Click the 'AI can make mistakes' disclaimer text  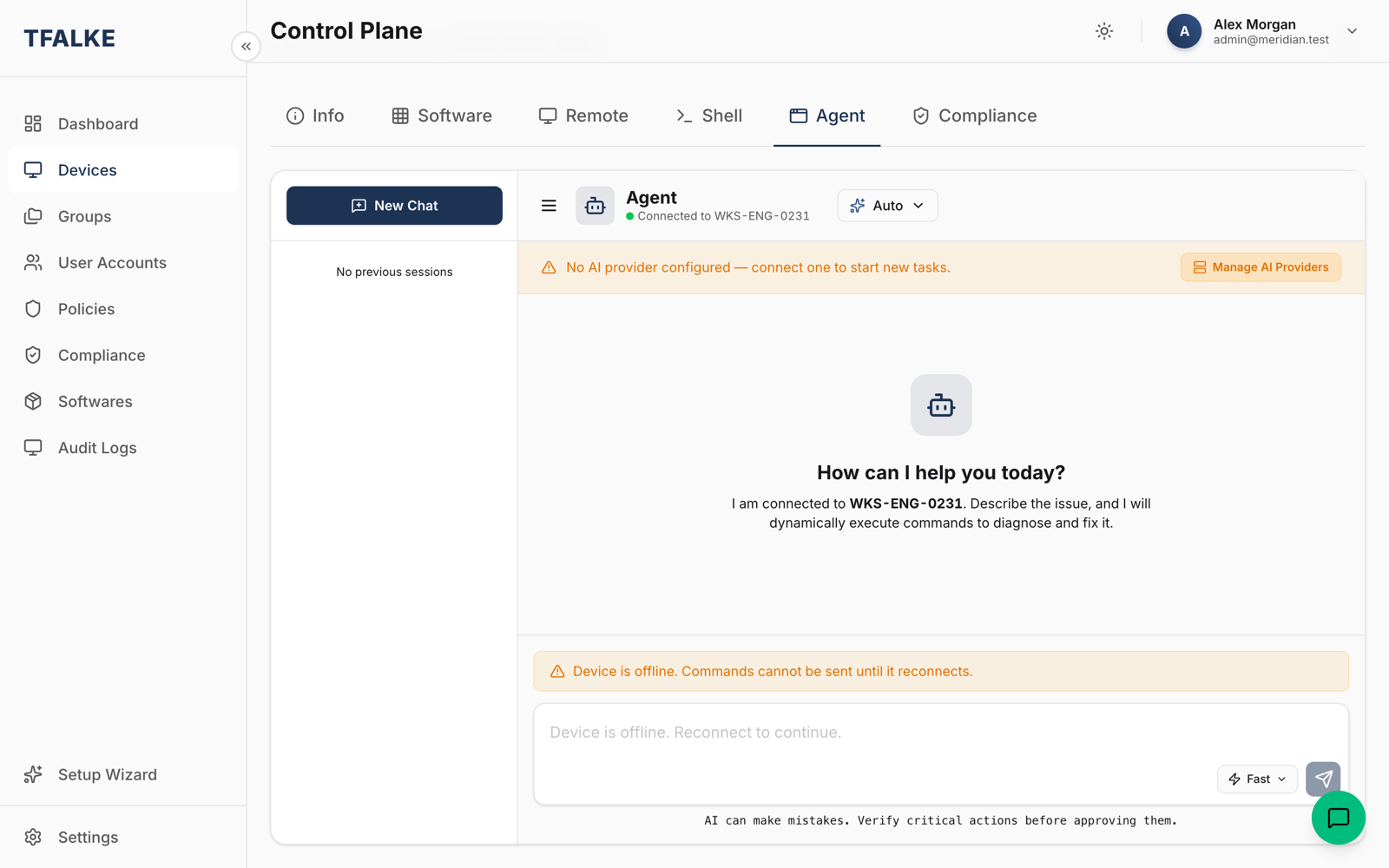coord(941,821)
